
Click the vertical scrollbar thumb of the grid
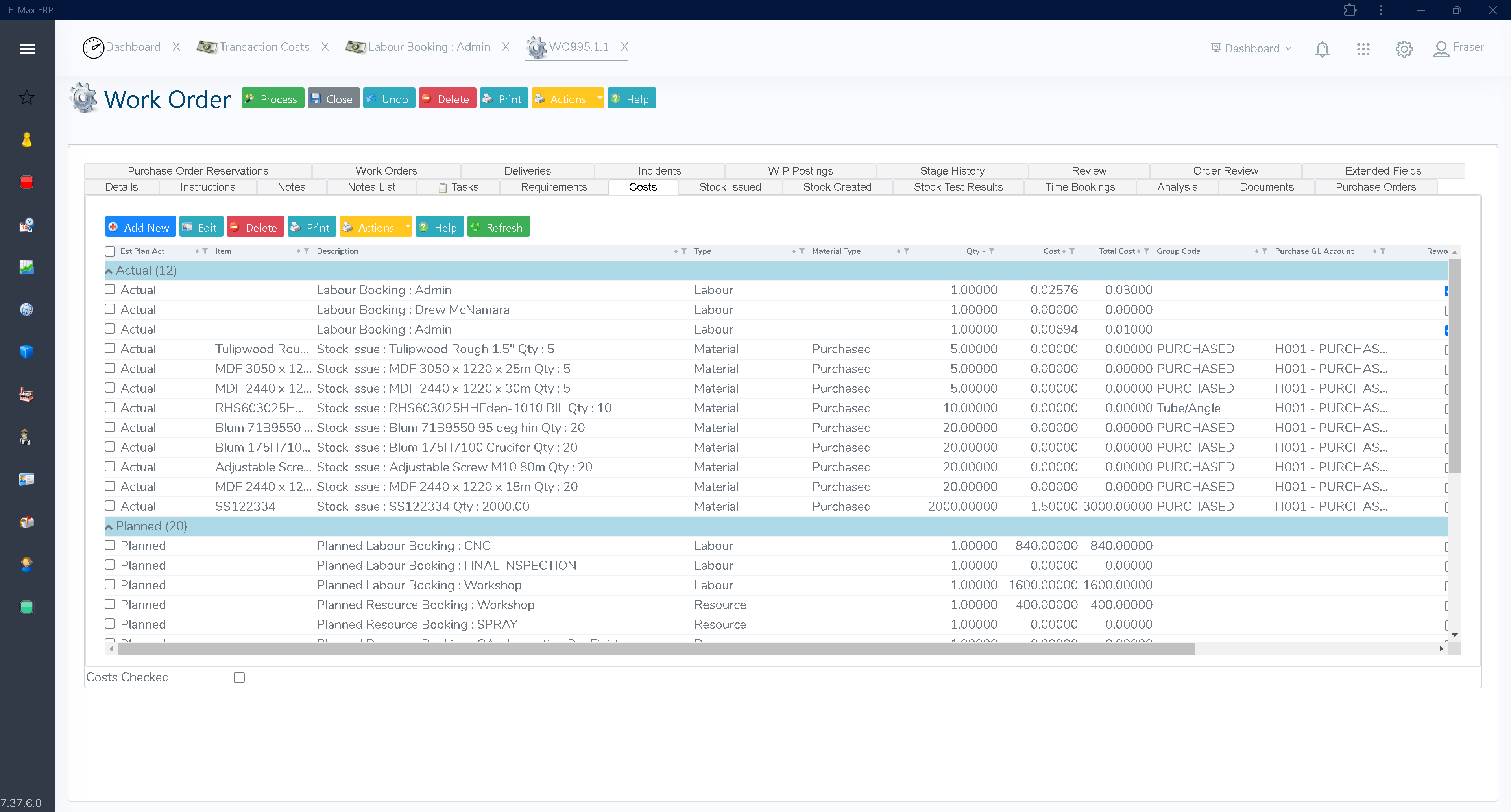tap(1454, 365)
